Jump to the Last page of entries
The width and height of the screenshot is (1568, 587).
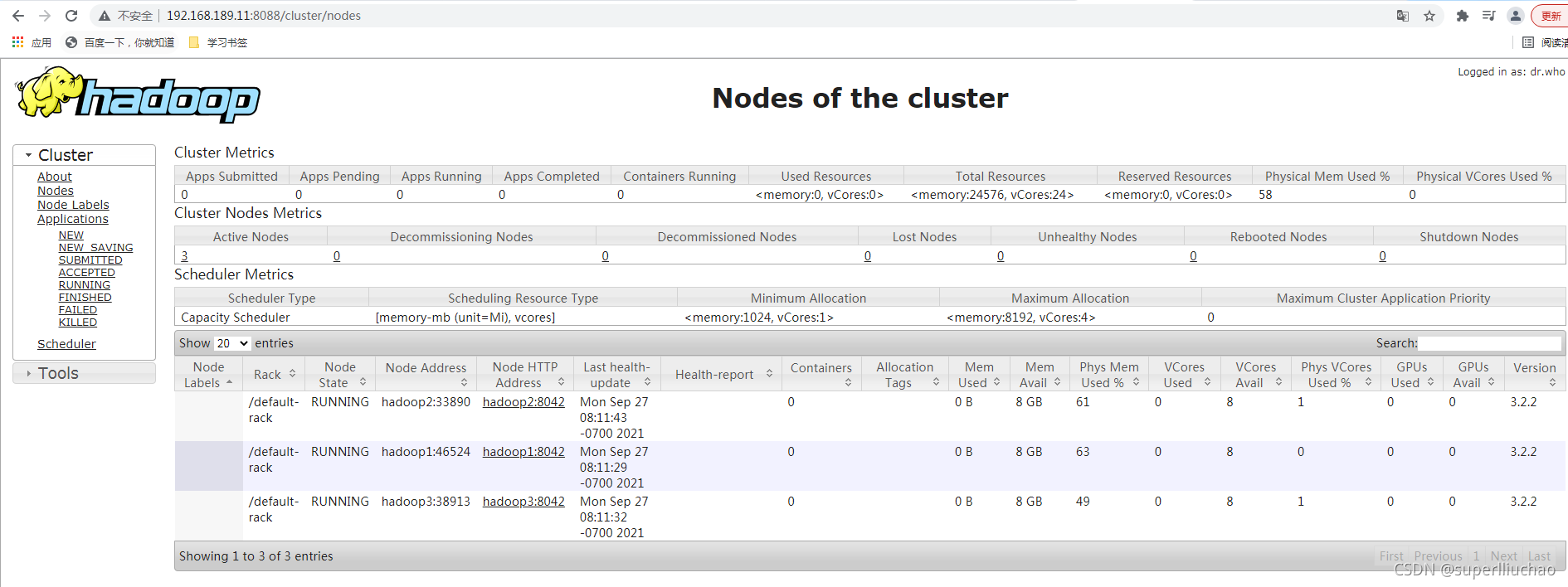pyautogui.click(x=1539, y=556)
